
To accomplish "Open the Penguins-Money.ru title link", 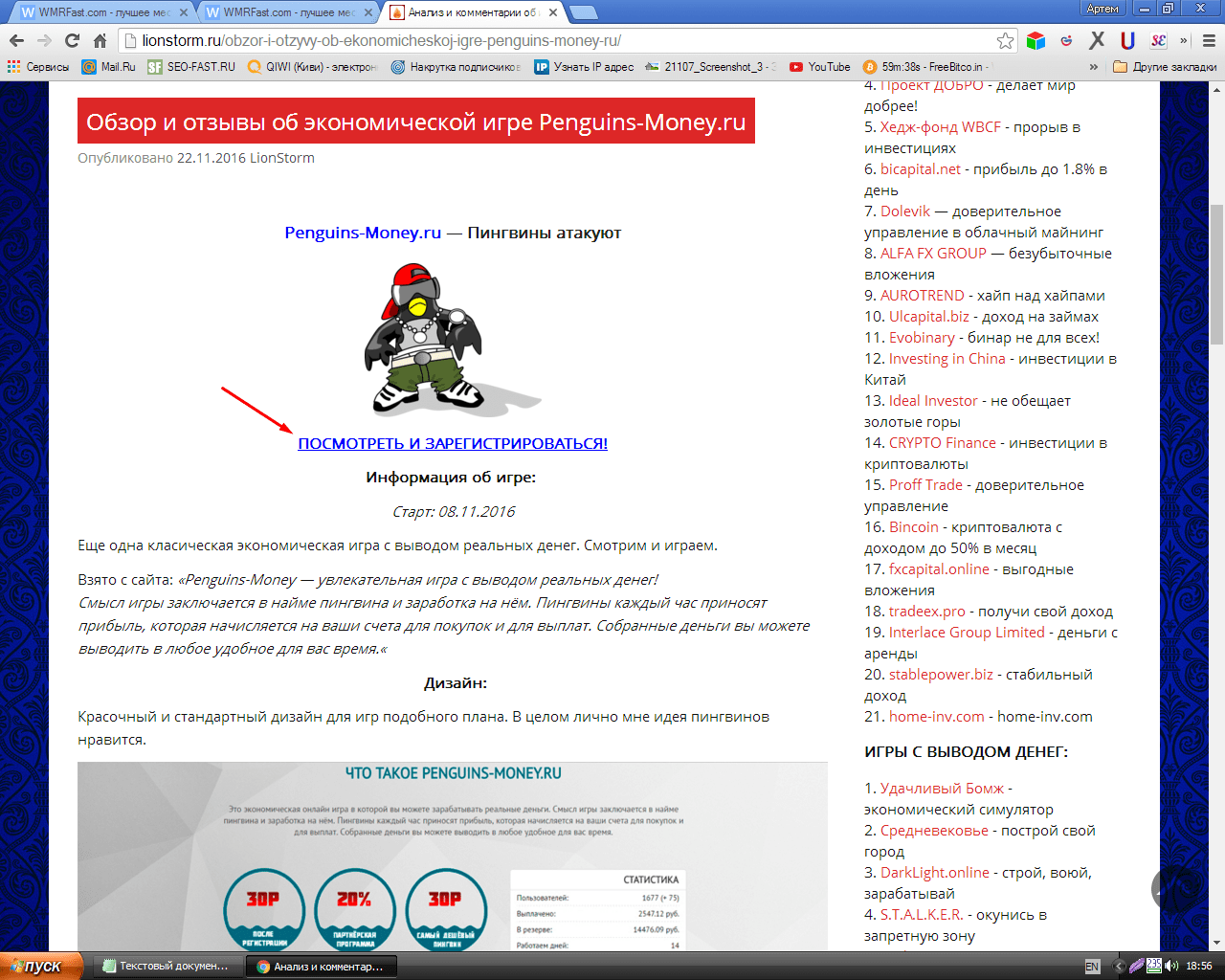I will 363,233.
